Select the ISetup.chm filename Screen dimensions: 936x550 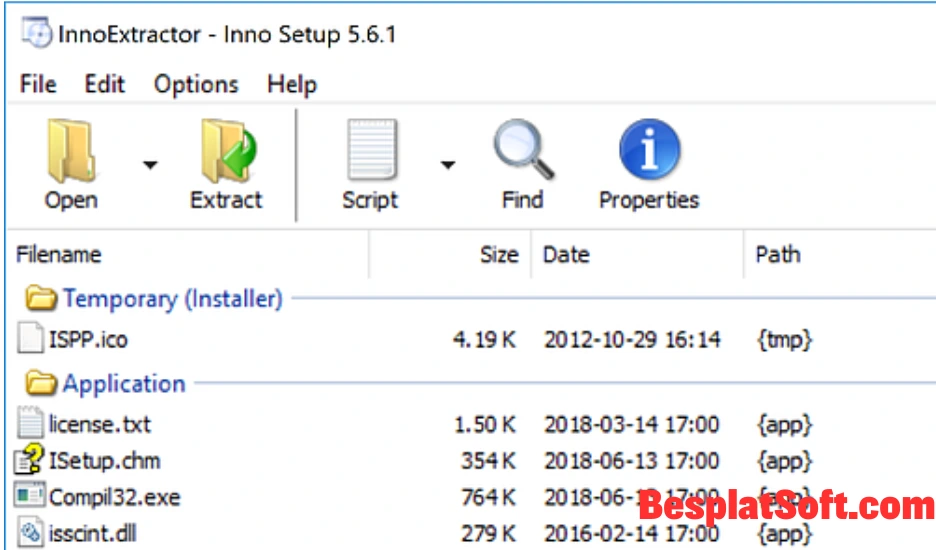[x=104, y=461]
